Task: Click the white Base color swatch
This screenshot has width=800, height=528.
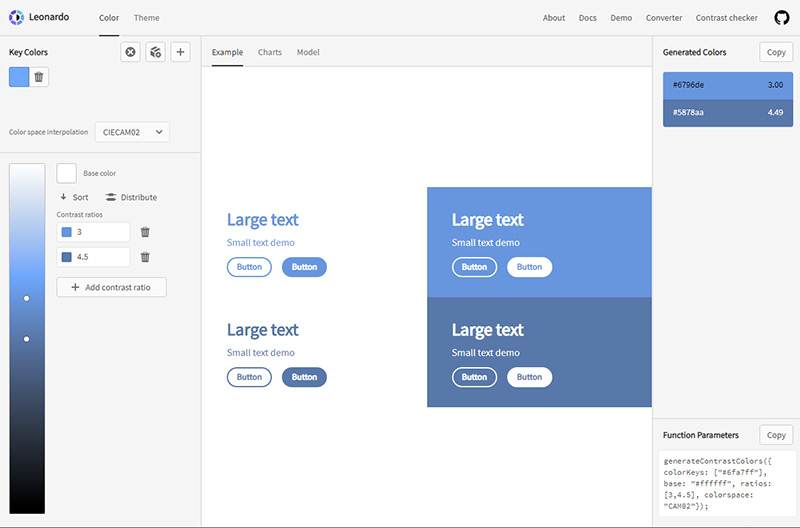Action: tap(66, 173)
